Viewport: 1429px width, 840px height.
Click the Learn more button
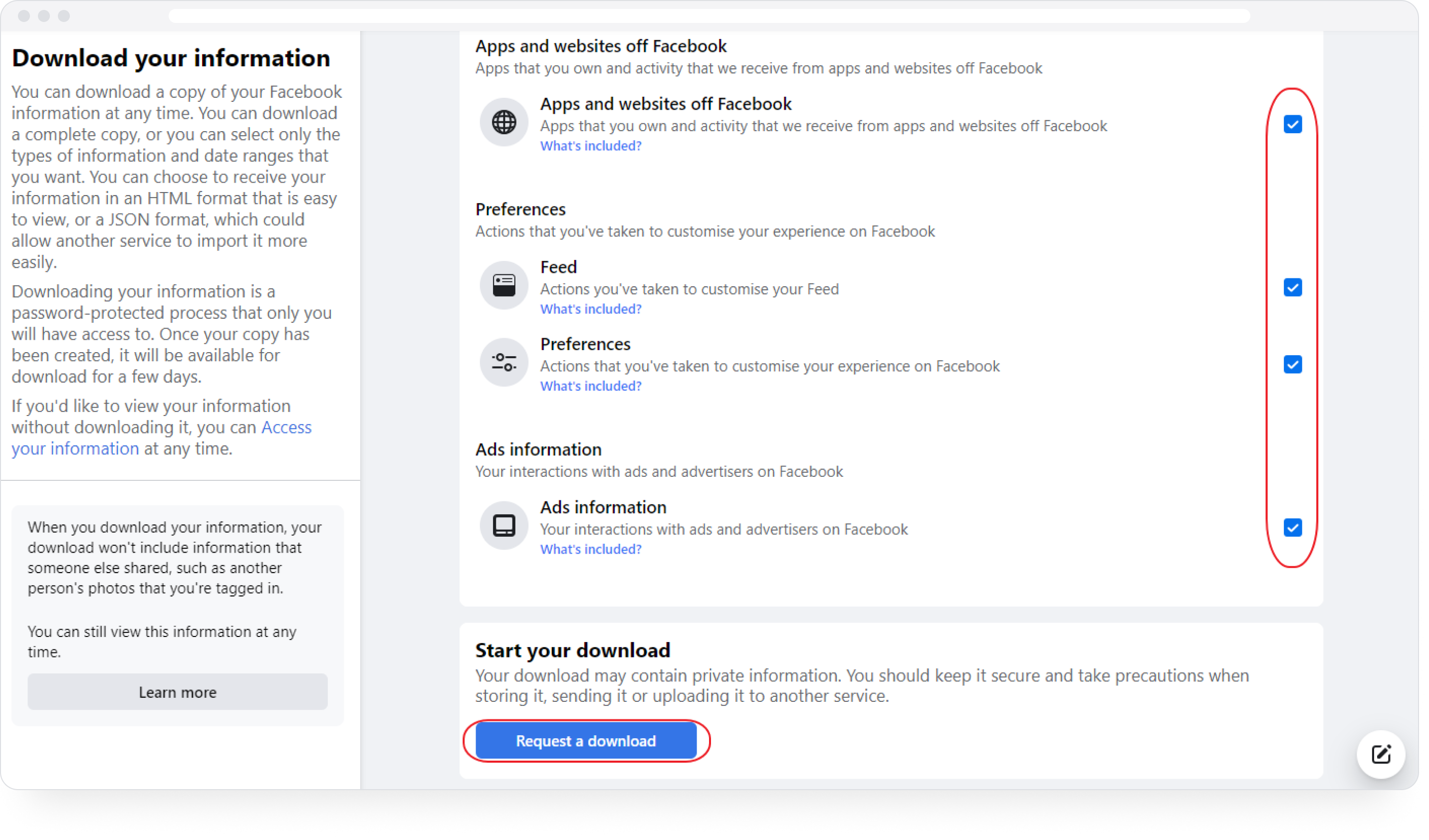pos(178,691)
